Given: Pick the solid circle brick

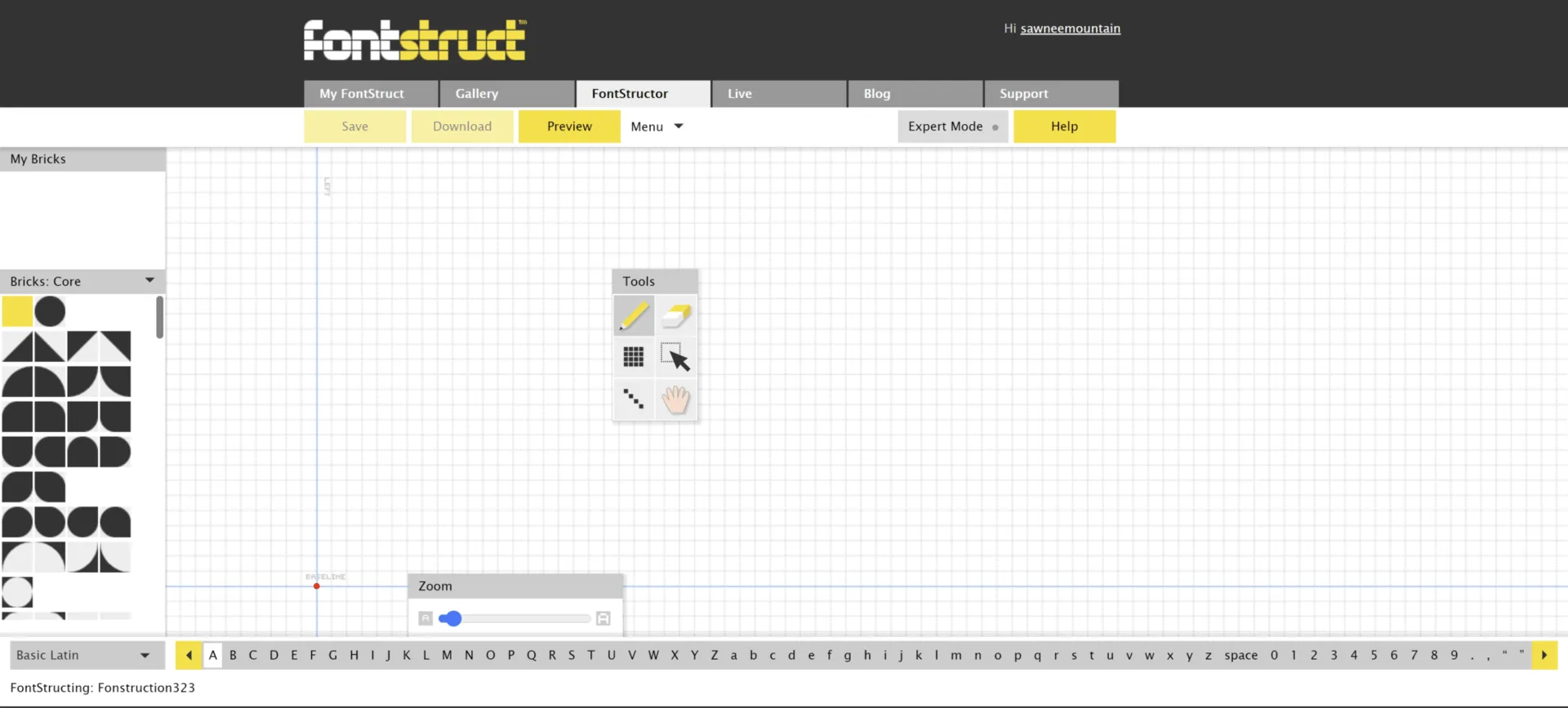Looking at the screenshot, I should pyautogui.click(x=50, y=311).
